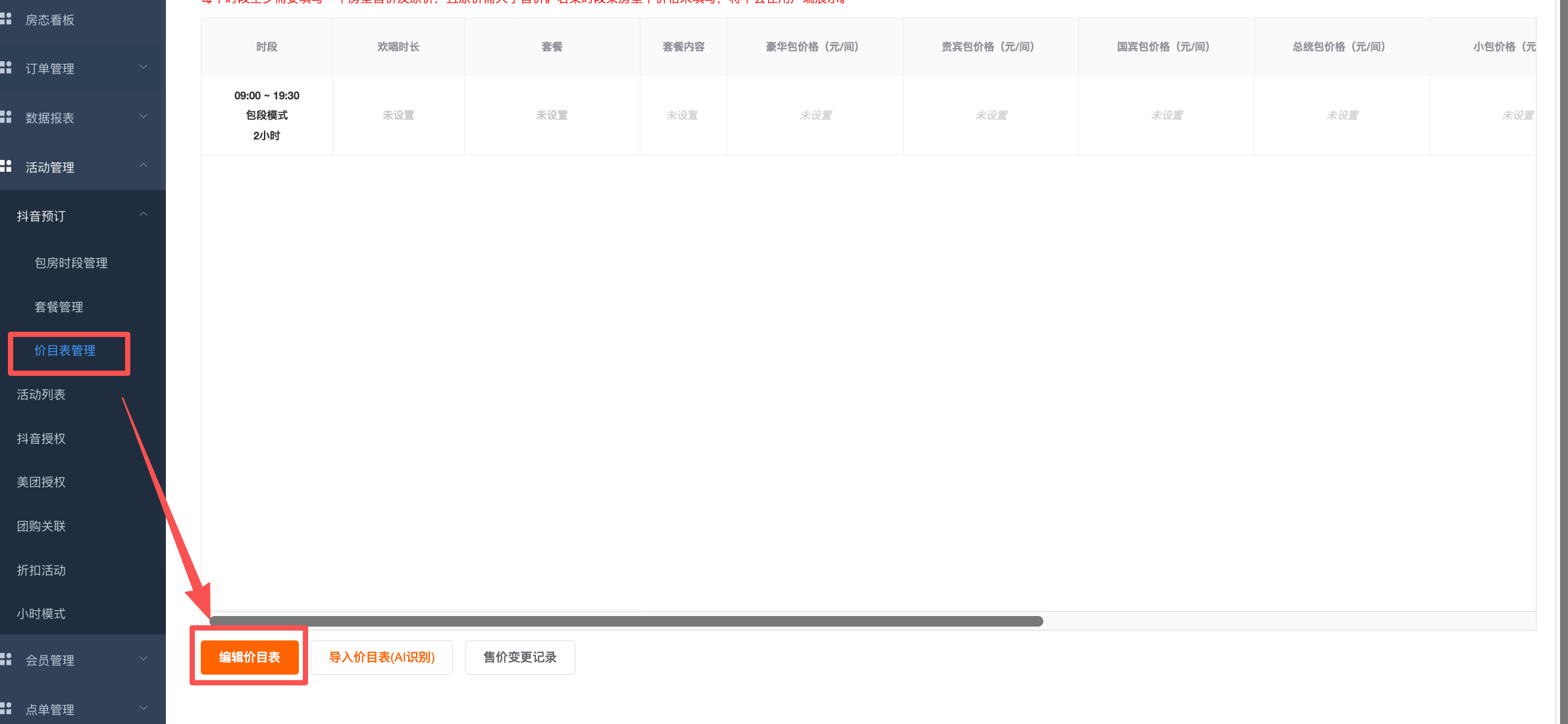
Task: Click 未设置 under 套餐内容 column
Action: click(683, 115)
